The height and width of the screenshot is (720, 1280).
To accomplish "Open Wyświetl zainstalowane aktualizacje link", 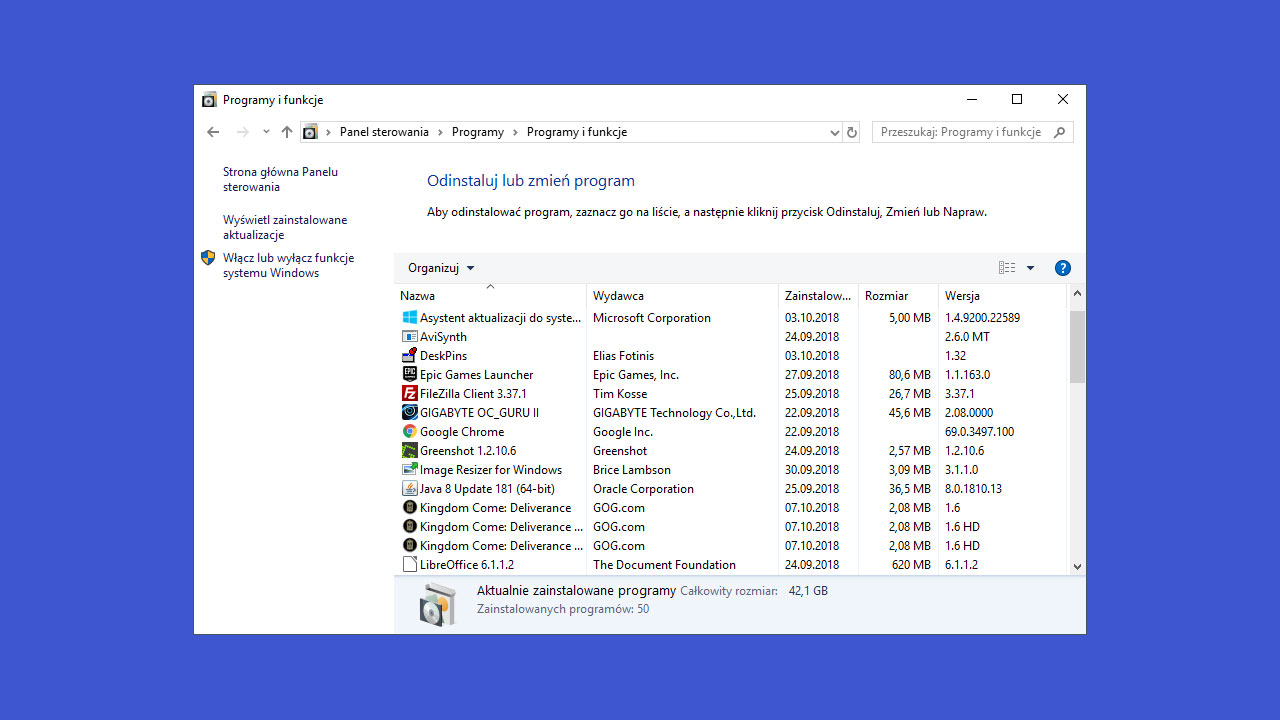I will tap(285, 228).
